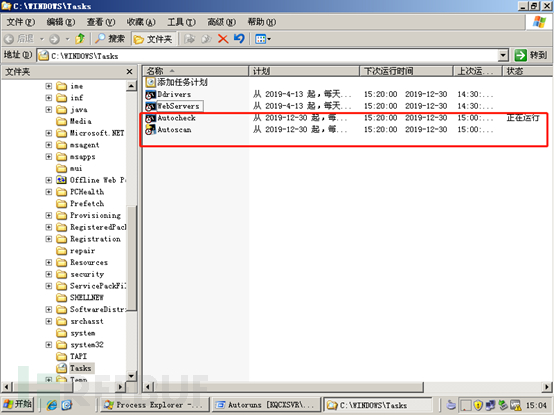
Task: Click the 正在运行 status of Autocheck
Action: click(x=523, y=118)
